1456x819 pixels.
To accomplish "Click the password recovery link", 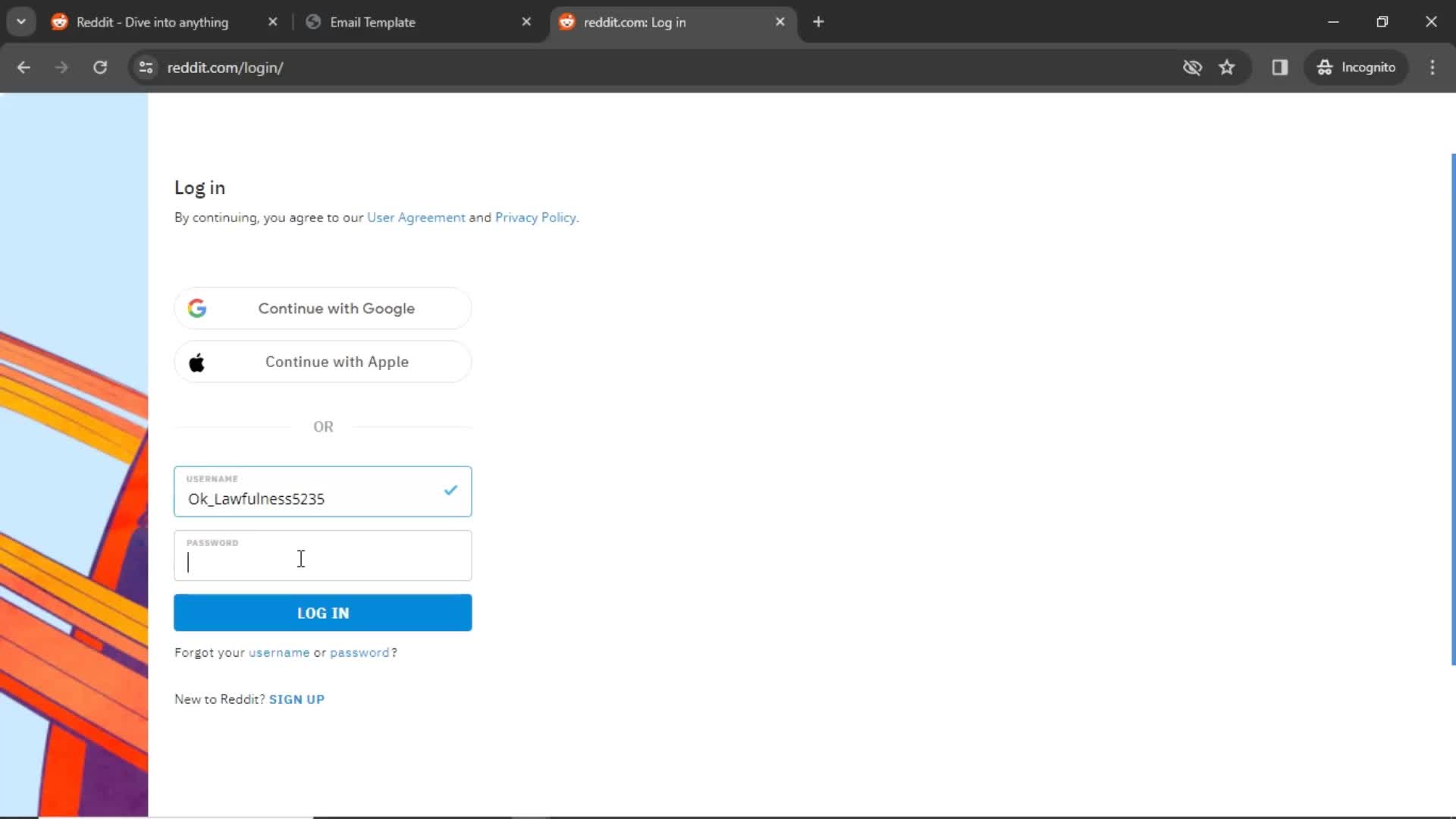I will coord(359,652).
